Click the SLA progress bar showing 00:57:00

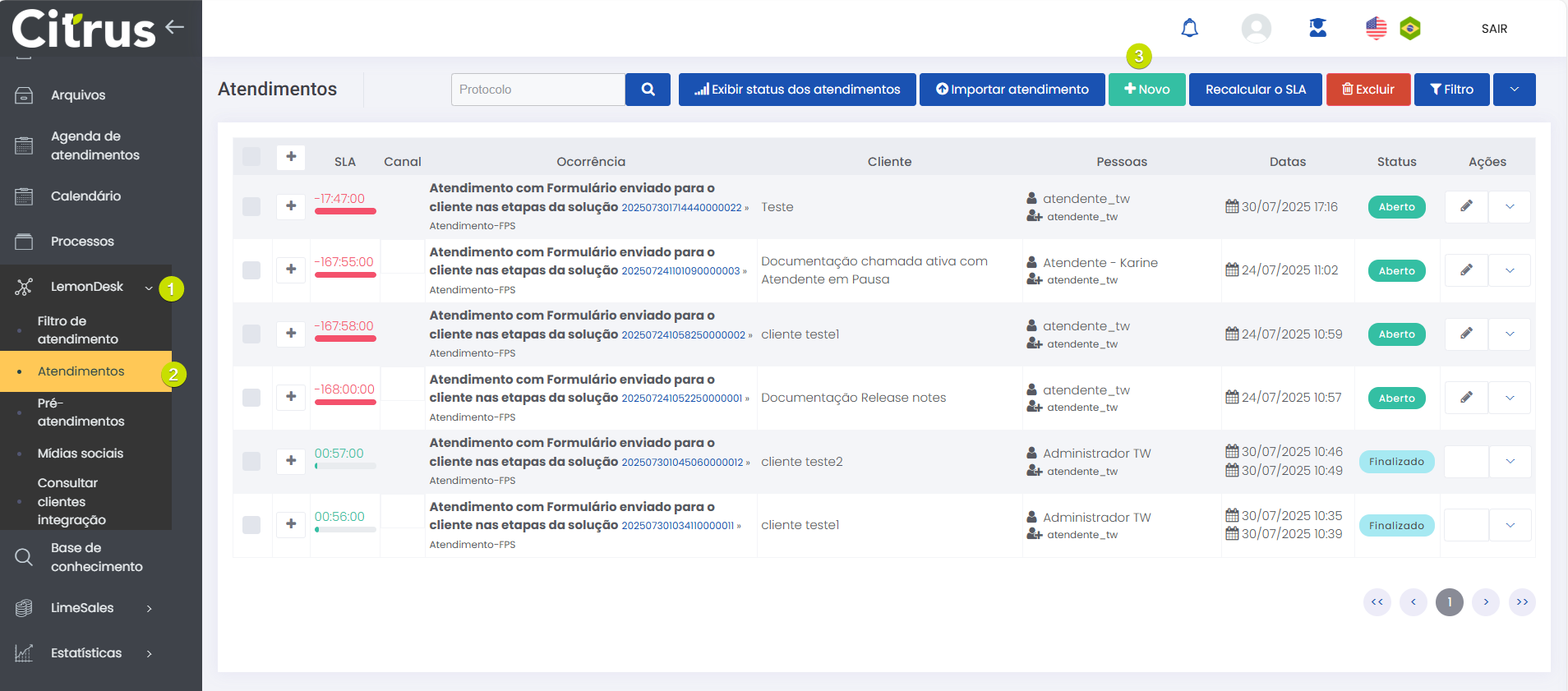coord(345,466)
